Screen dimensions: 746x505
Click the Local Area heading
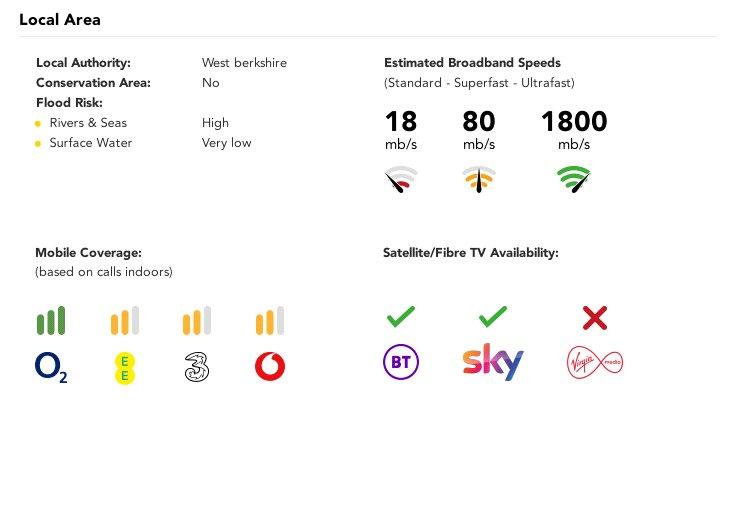(x=60, y=20)
